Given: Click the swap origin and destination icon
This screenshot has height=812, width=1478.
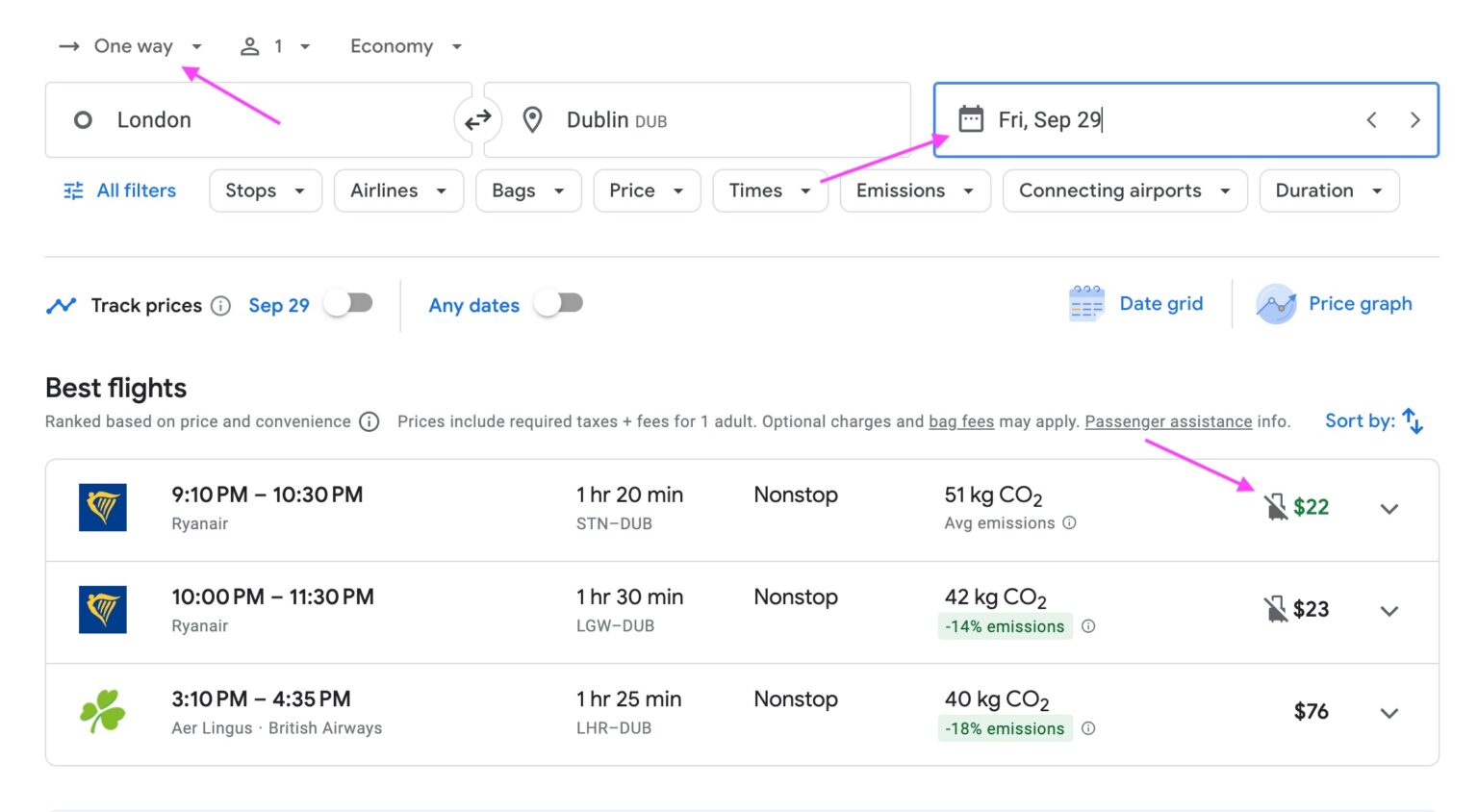Looking at the screenshot, I should pyautogui.click(x=478, y=119).
